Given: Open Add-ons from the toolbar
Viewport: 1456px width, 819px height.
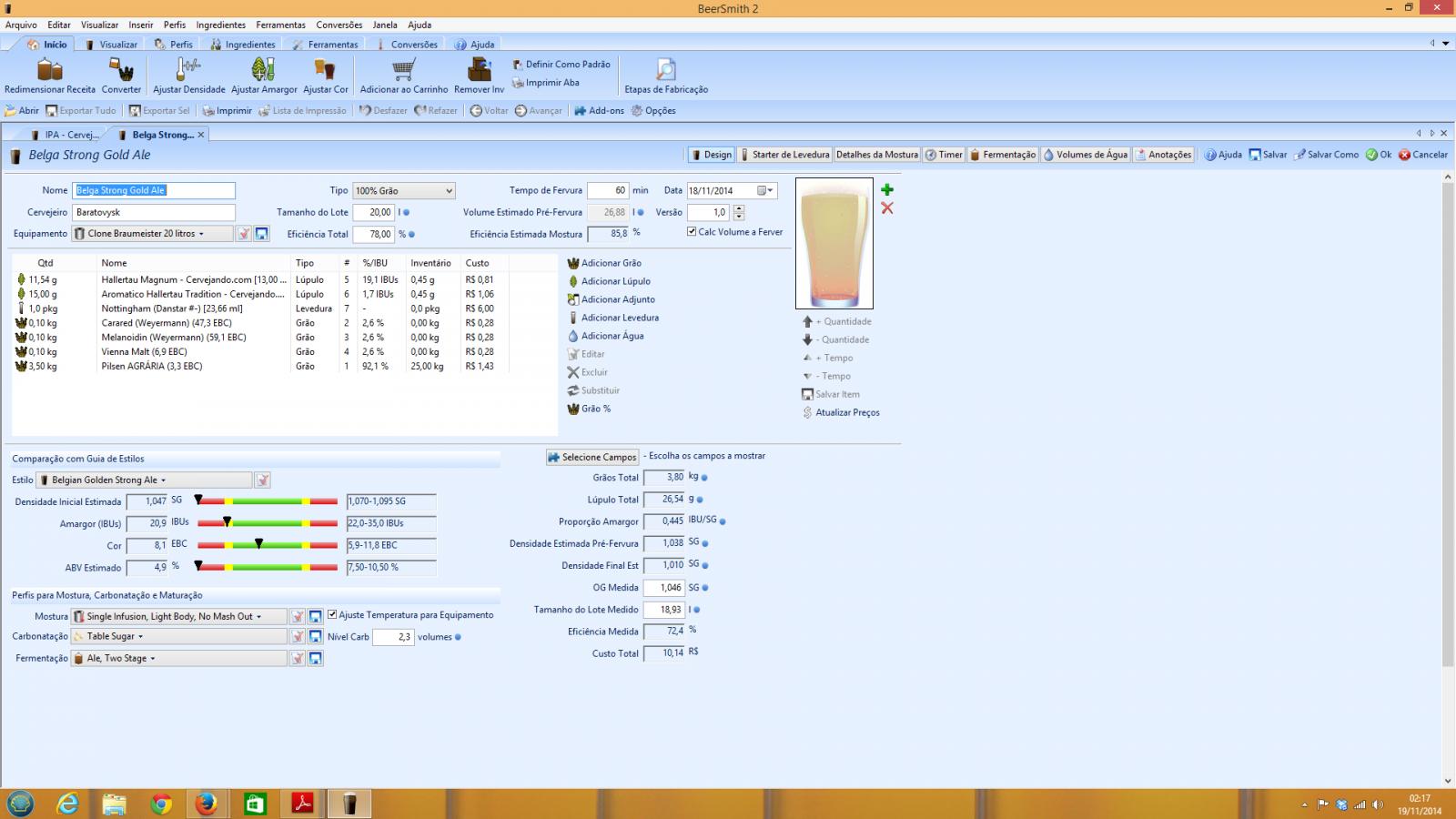Looking at the screenshot, I should [x=599, y=111].
